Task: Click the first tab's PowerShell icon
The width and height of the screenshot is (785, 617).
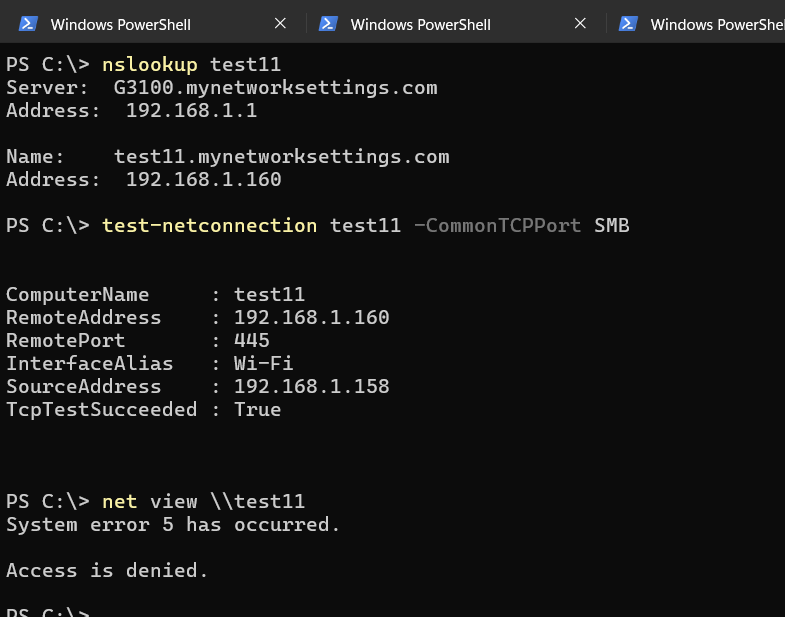Action: point(29,24)
